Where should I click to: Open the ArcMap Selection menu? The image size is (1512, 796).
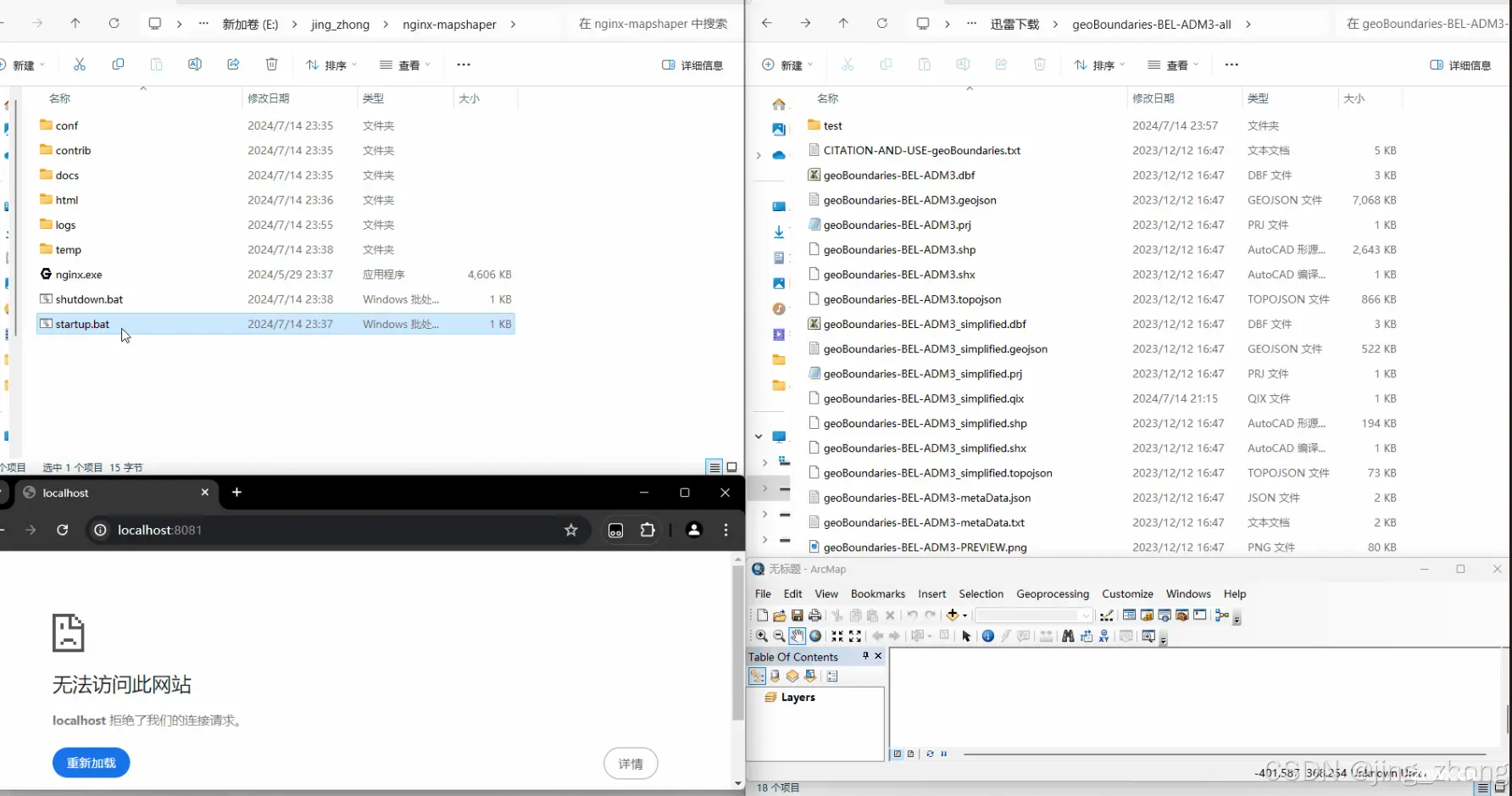click(x=981, y=593)
